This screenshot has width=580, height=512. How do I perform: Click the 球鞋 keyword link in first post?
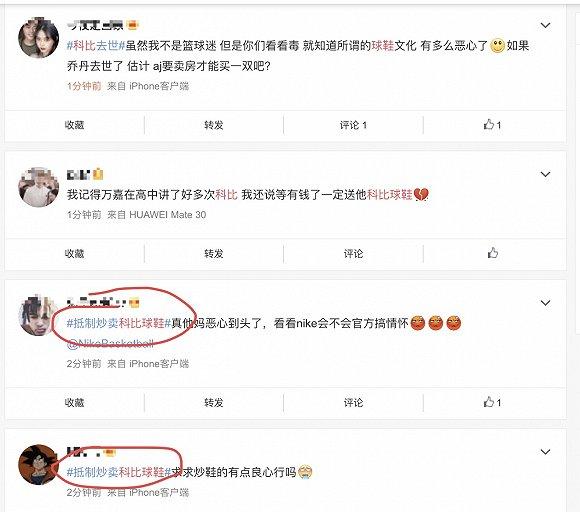[x=383, y=46]
